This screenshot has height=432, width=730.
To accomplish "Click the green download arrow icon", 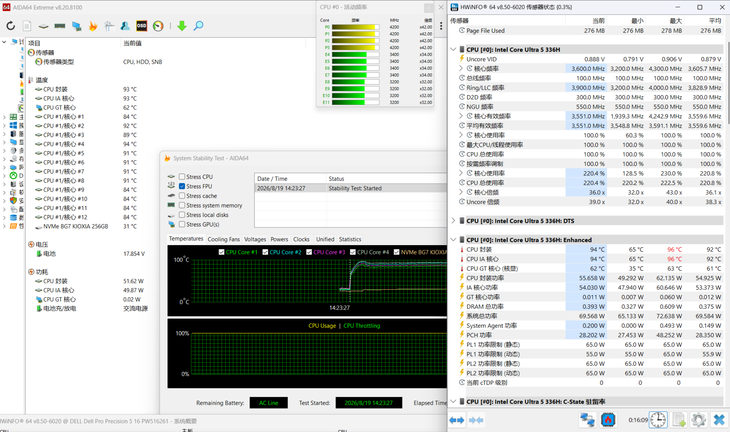I will coord(182,26).
